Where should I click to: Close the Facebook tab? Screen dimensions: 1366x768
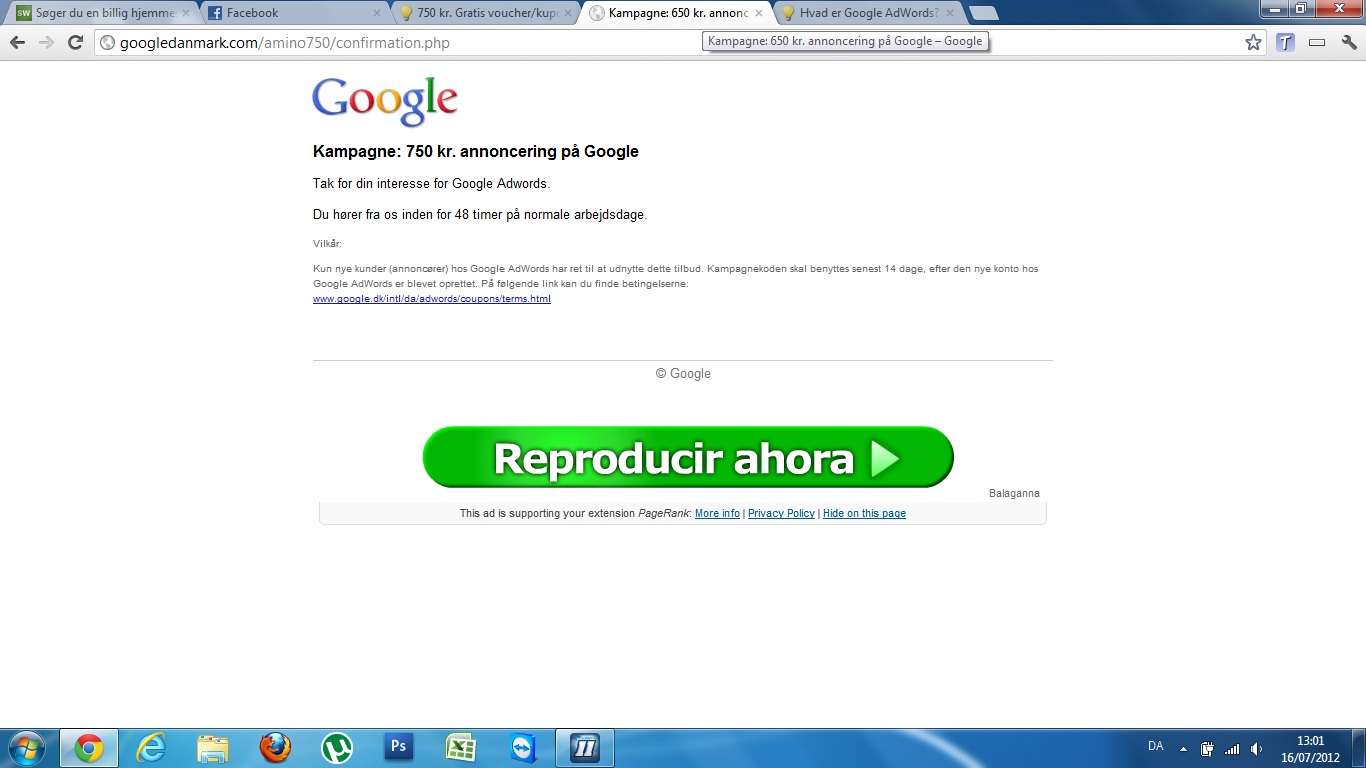tap(377, 13)
